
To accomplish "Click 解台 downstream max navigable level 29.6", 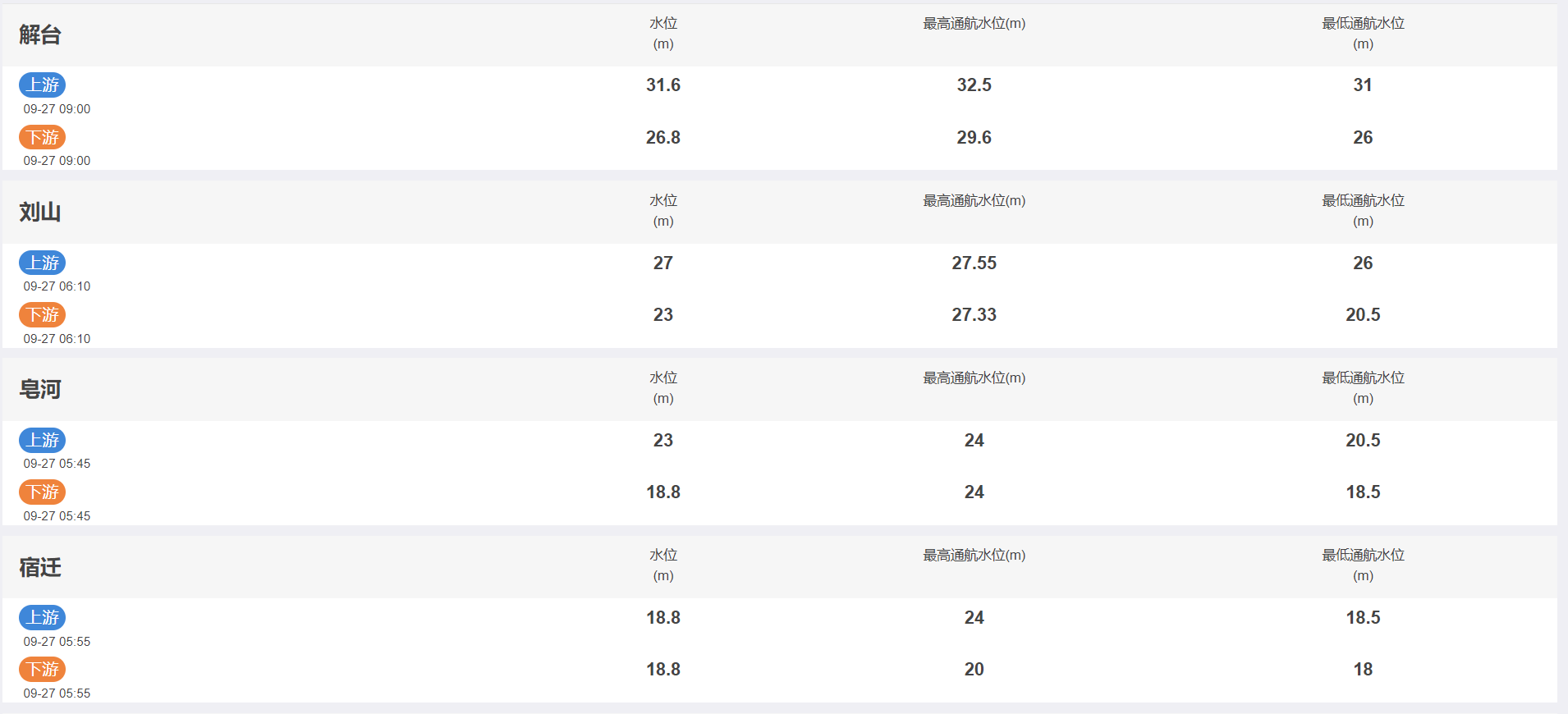I will tap(974, 137).
